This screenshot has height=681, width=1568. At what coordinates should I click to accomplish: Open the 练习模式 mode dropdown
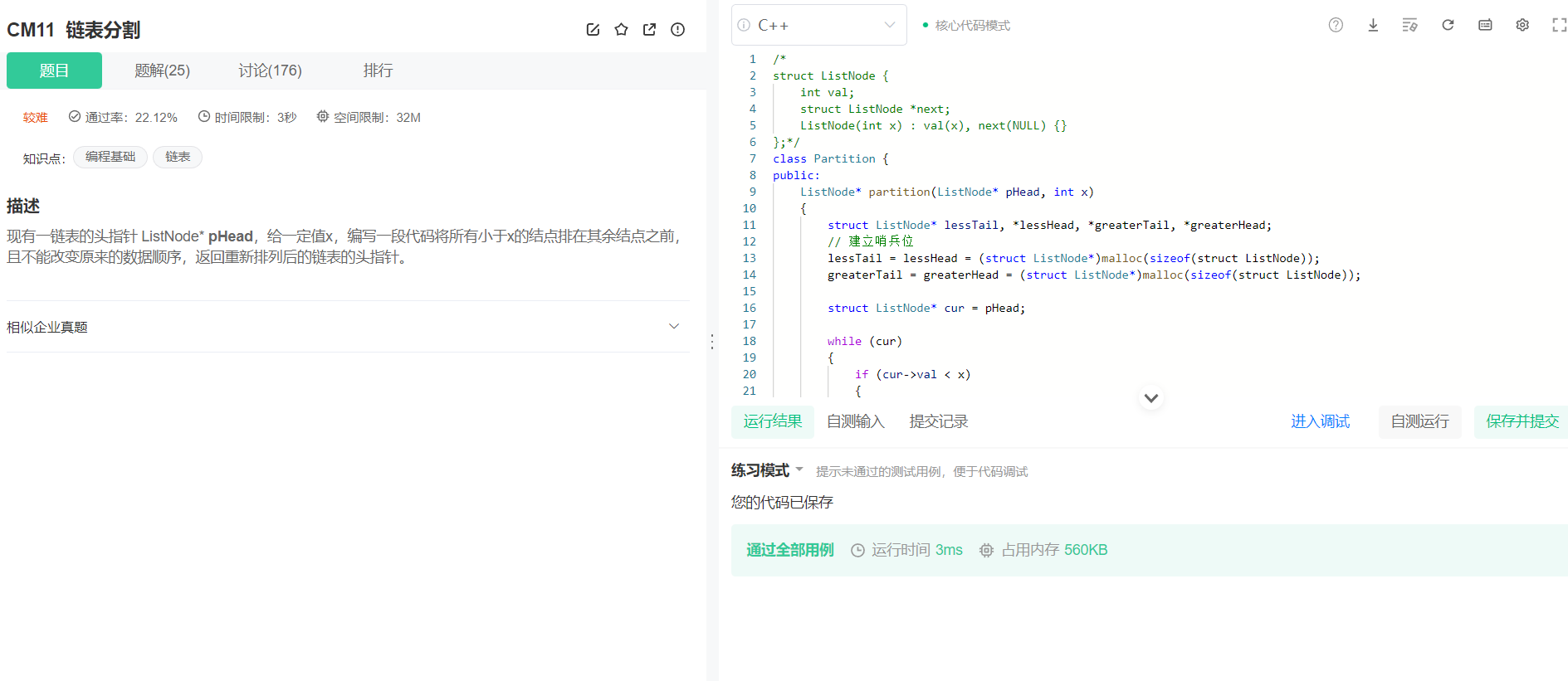767,470
